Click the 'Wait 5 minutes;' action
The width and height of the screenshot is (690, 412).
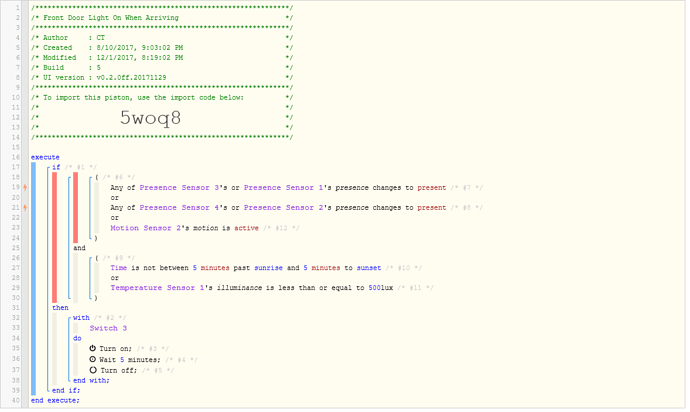click(x=130, y=360)
